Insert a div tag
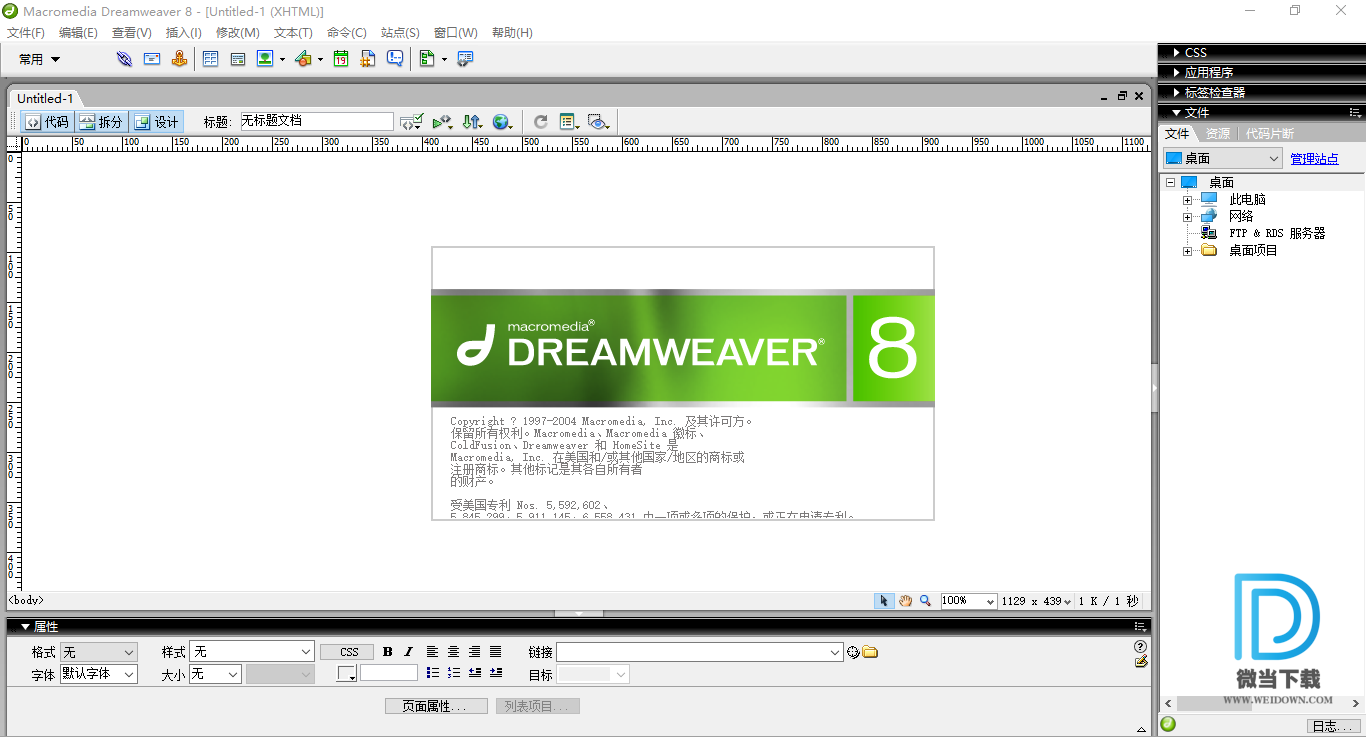 tap(238, 59)
